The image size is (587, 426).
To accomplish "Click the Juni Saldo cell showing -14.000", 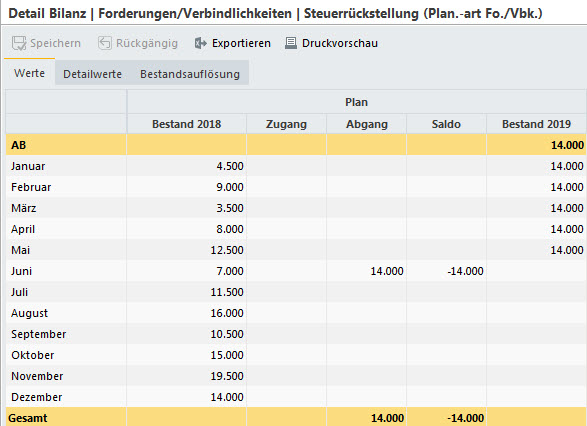I will [x=446, y=271].
